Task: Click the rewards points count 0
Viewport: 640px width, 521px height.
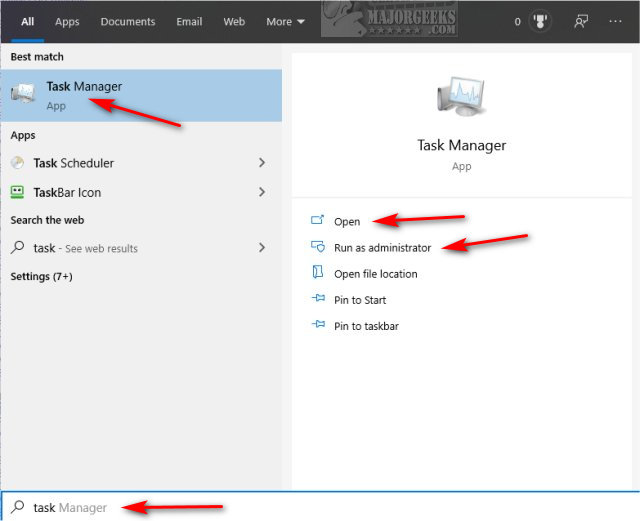Action: coord(518,22)
